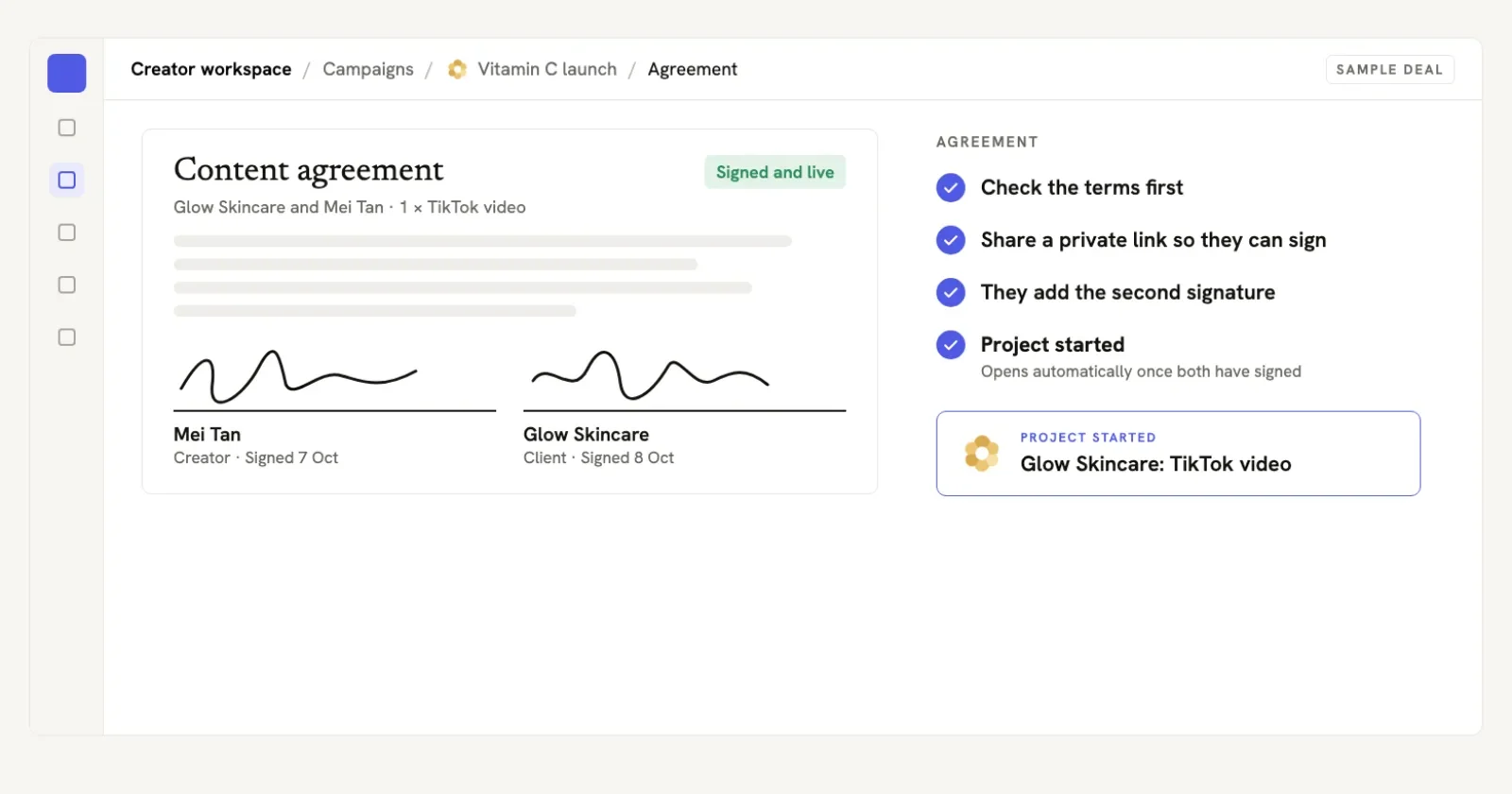Click the "Mei Tan" signer name
1512x794 pixels.
(x=207, y=434)
